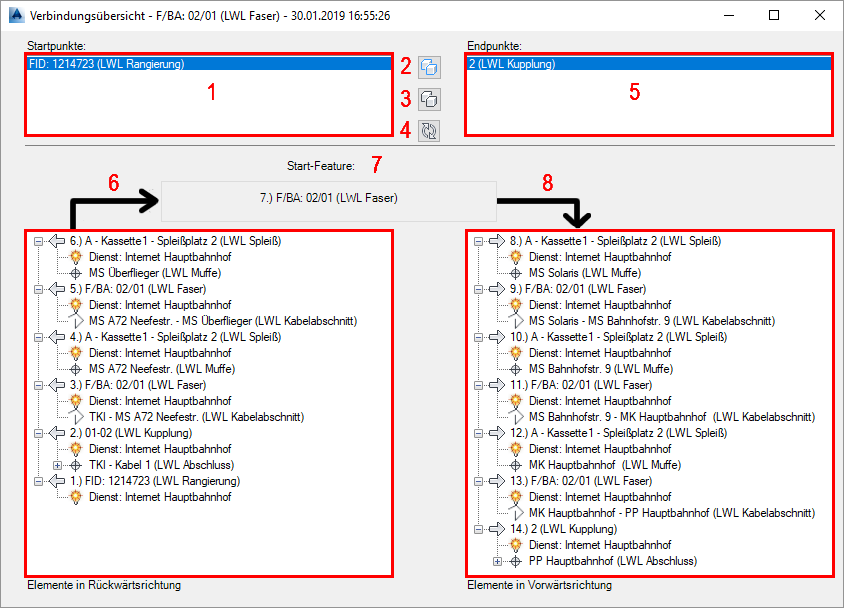844x608 pixels.
Task: Click the left arrow icon of 6.) A - Kassette1
Action: tap(57, 241)
